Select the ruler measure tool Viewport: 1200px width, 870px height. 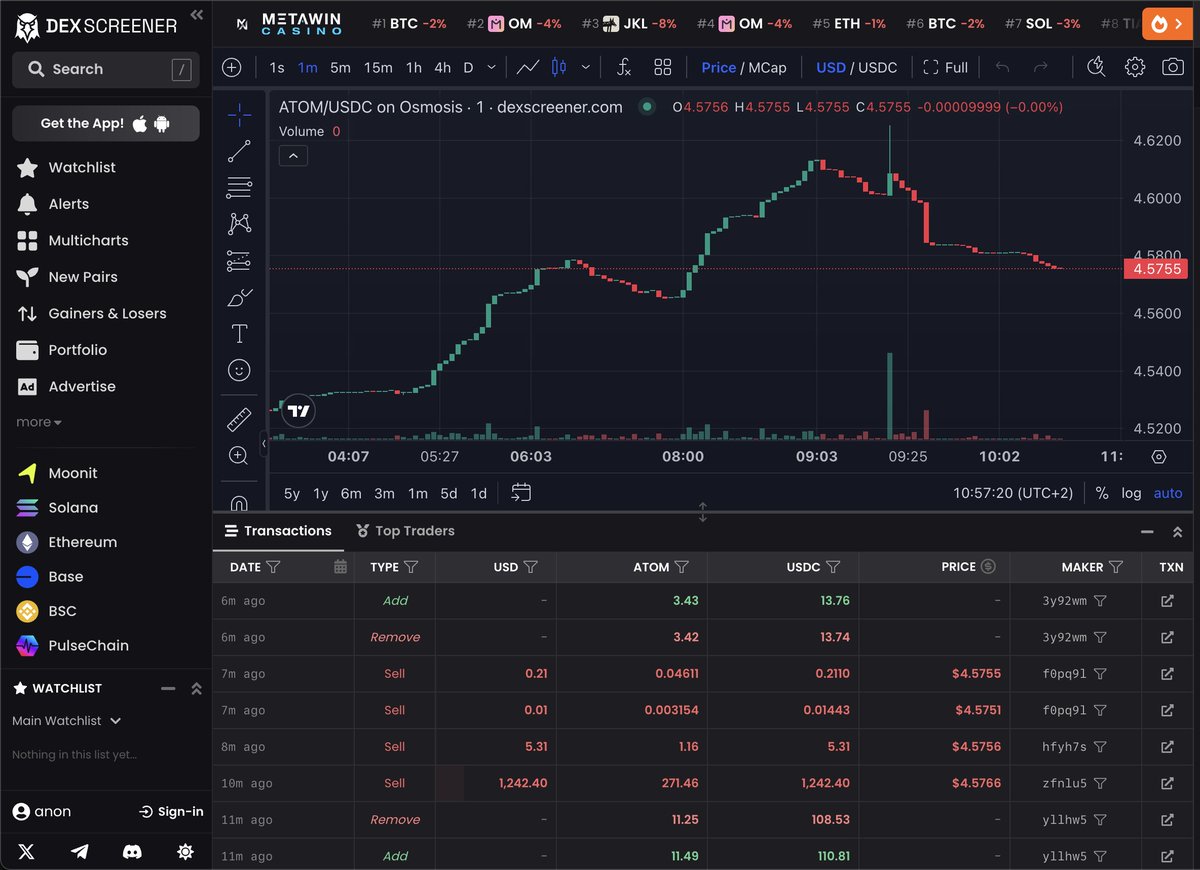(239, 419)
